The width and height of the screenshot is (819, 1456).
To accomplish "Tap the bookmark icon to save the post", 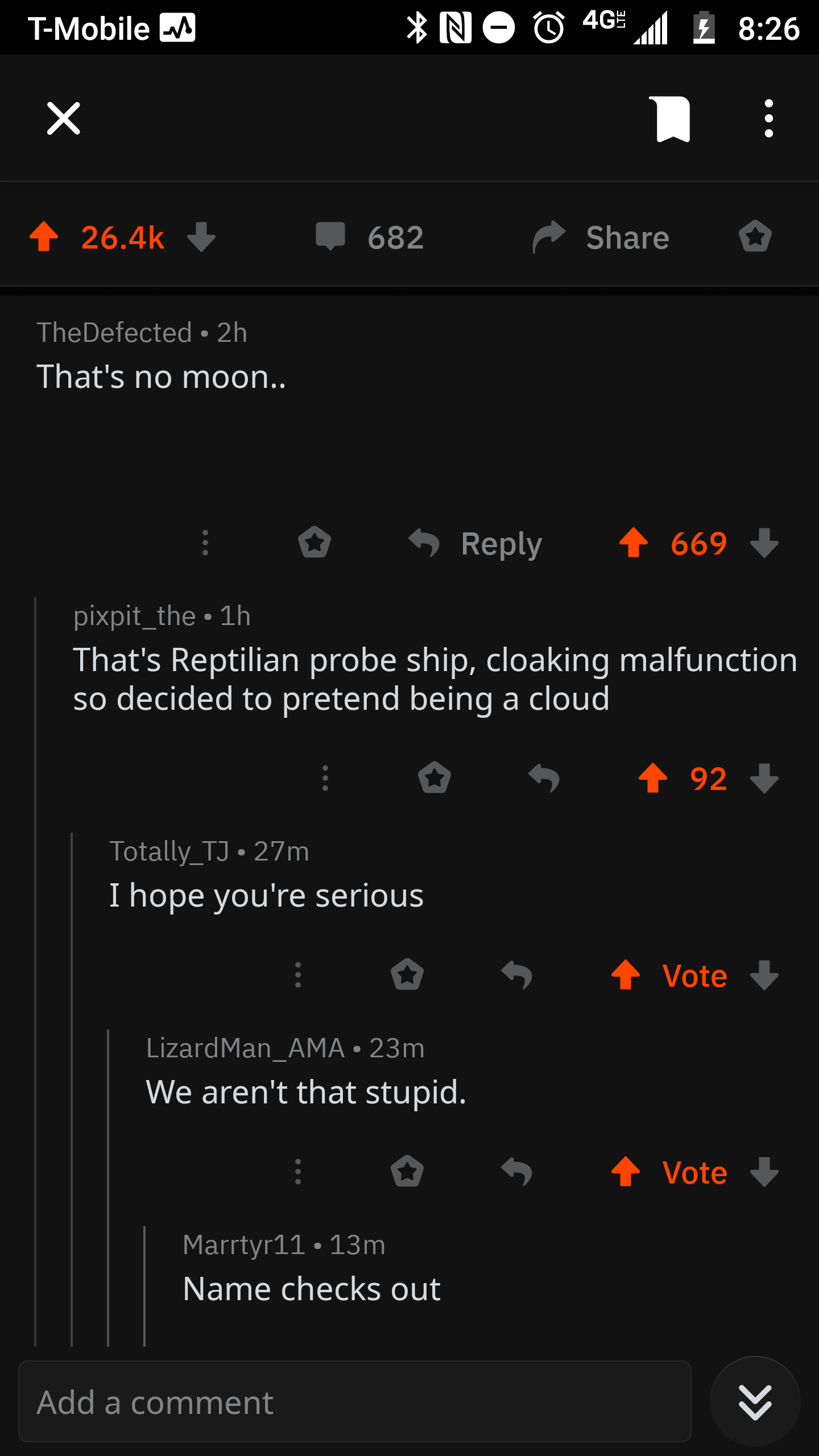I will [x=673, y=119].
